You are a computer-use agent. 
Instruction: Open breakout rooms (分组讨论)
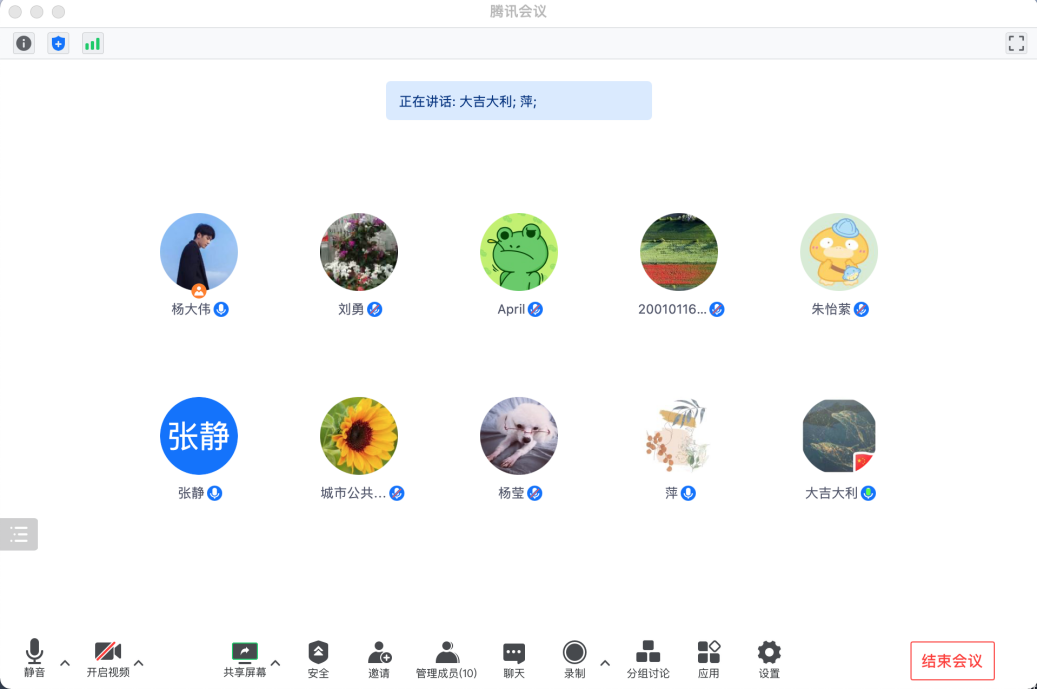tap(648, 659)
